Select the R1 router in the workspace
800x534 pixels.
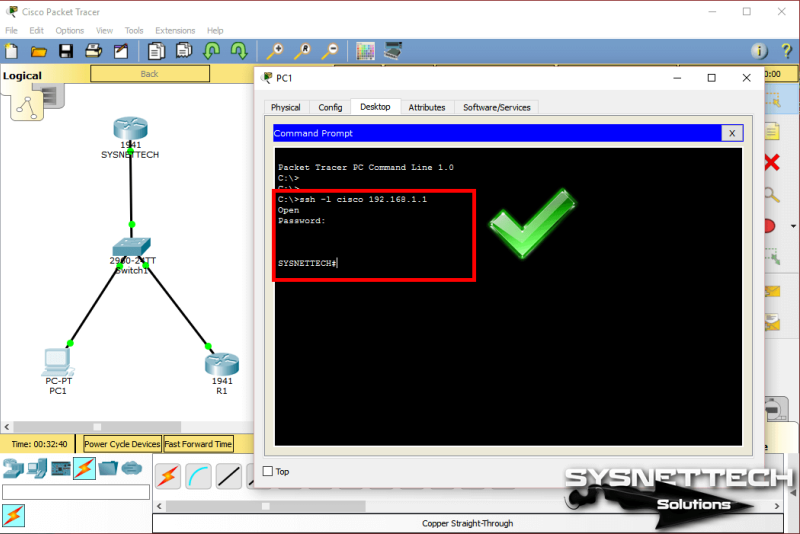[x=222, y=364]
